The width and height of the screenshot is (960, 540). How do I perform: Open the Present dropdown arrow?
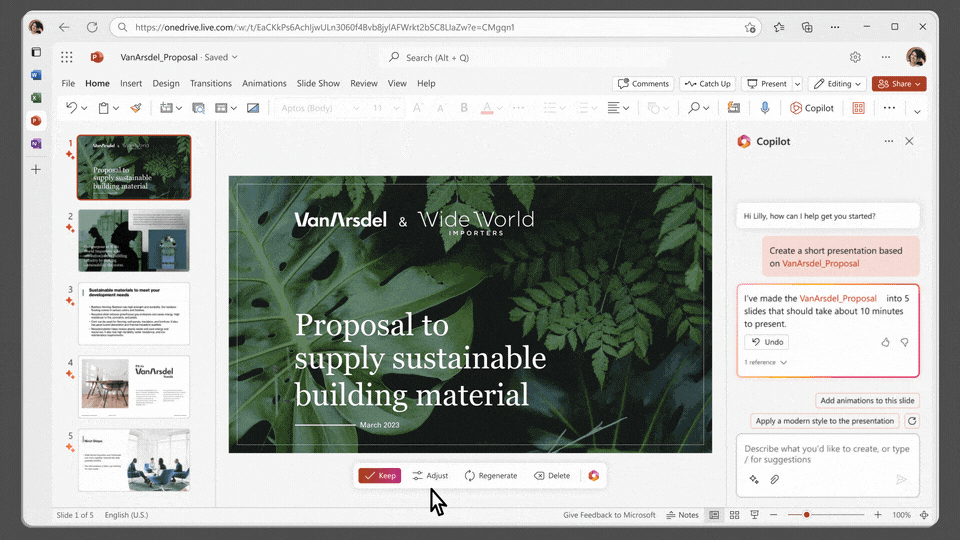pos(797,84)
